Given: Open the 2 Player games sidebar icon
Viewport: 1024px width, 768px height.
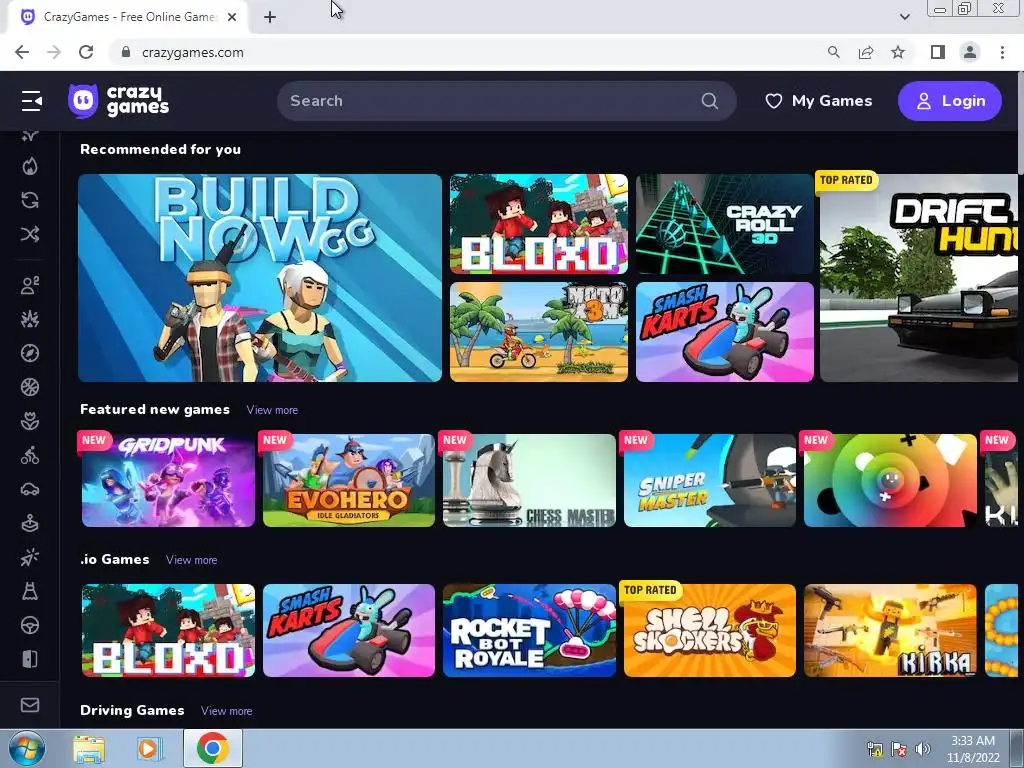Looking at the screenshot, I should [30, 285].
